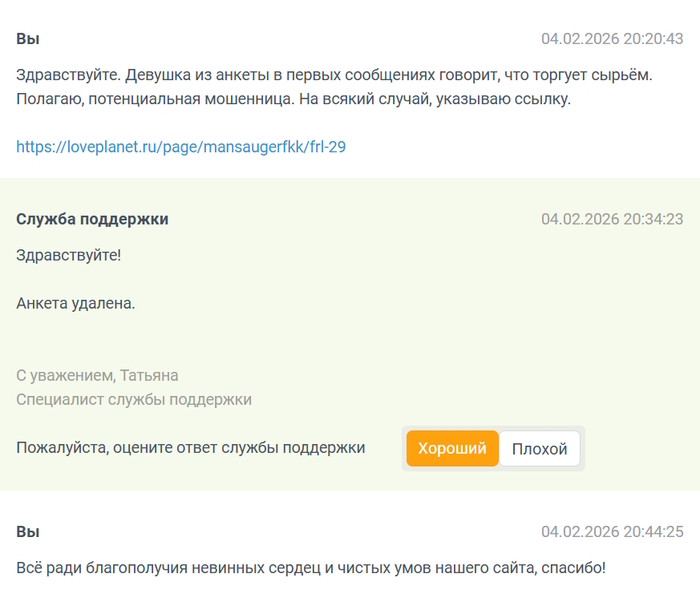Rate the support answer as Плохой

(x=539, y=449)
